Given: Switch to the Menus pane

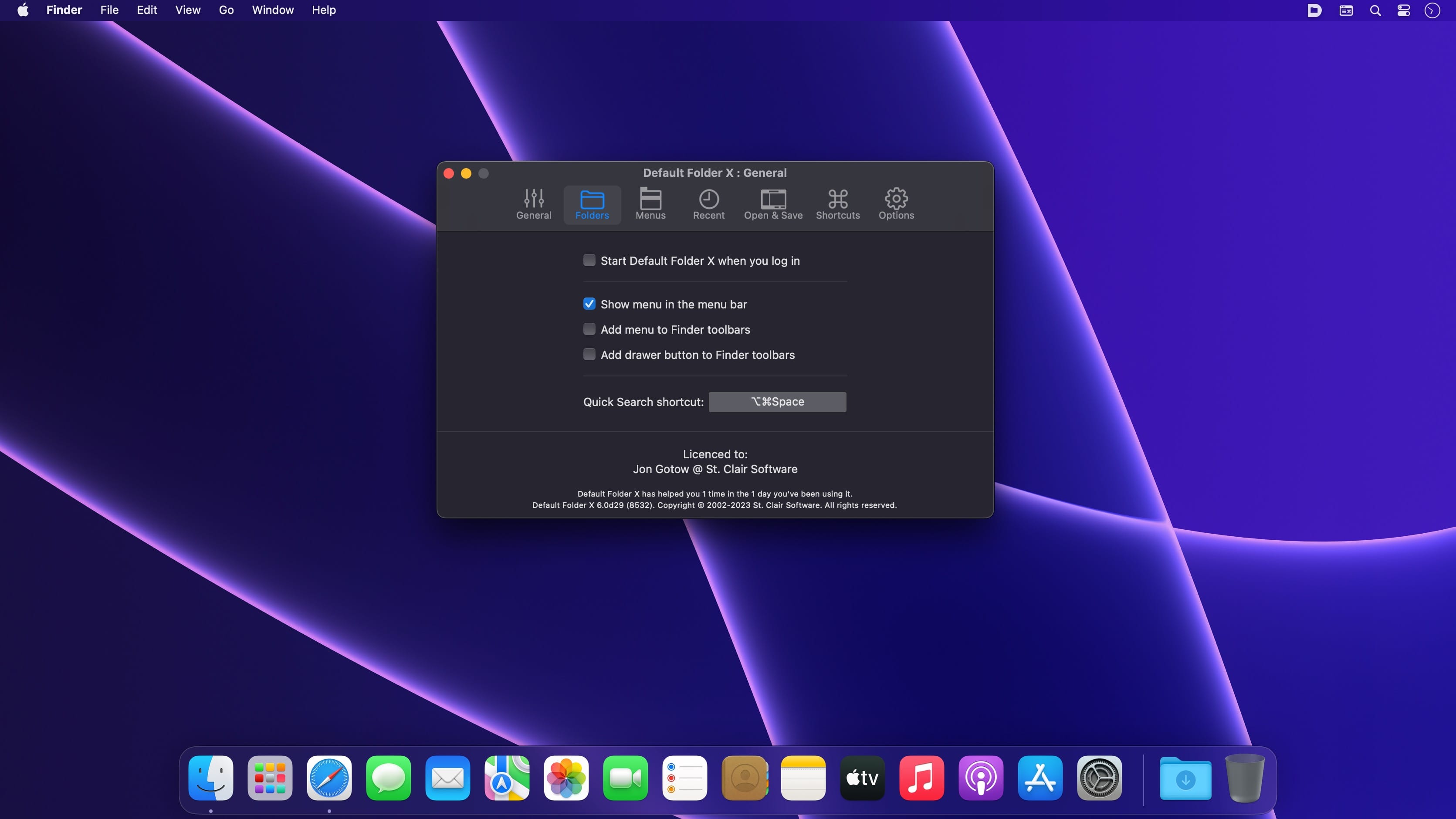Looking at the screenshot, I should (x=650, y=204).
